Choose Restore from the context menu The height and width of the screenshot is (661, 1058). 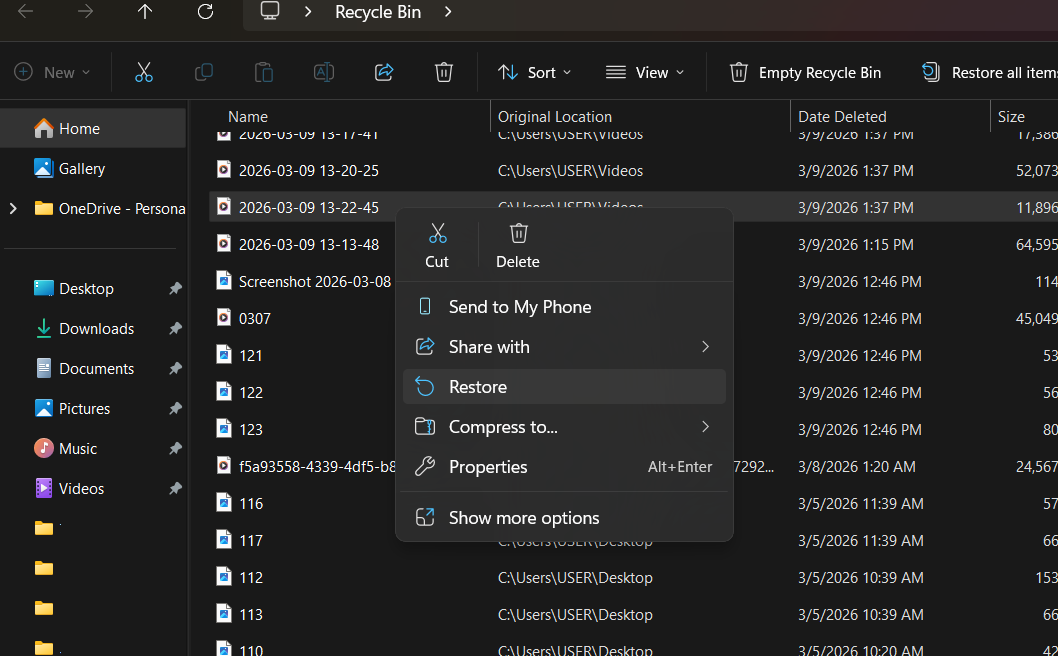(x=478, y=387)
